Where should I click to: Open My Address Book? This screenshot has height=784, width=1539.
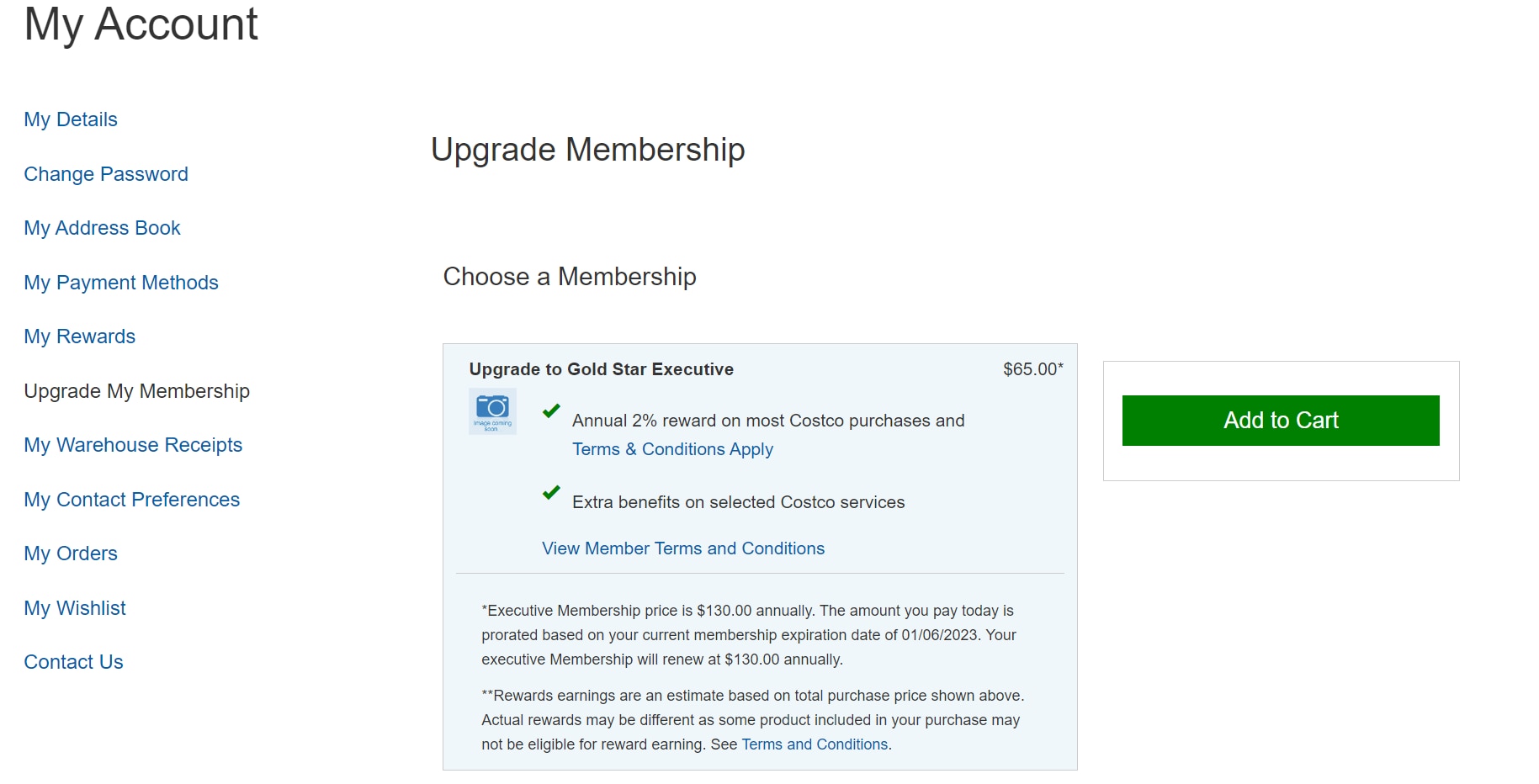[102, 228]
